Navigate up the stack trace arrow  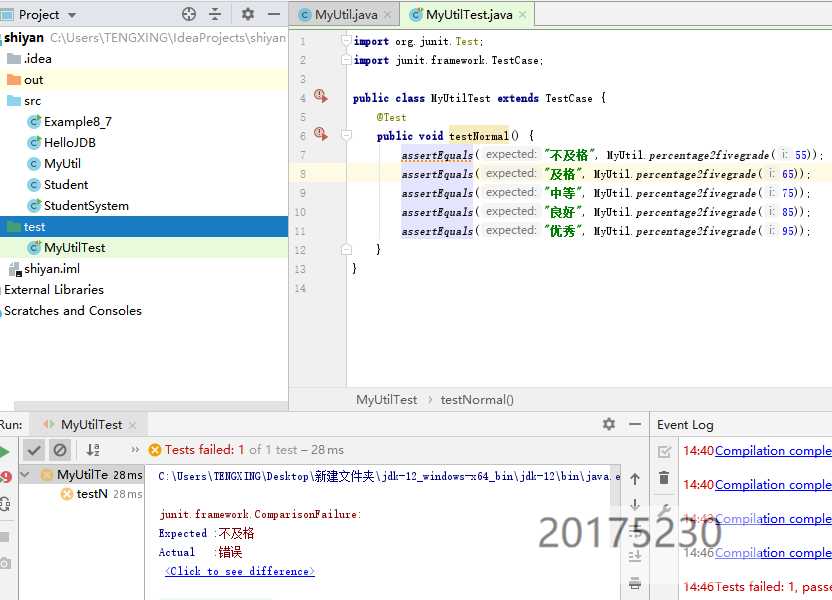(635, 479)
